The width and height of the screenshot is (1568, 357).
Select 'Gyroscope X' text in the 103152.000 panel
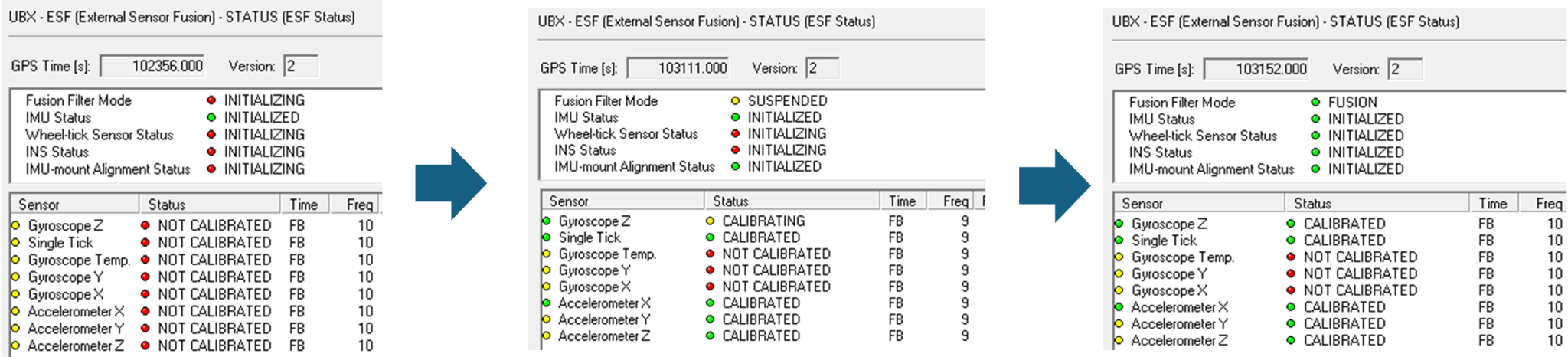click(x=1170, y=290)
